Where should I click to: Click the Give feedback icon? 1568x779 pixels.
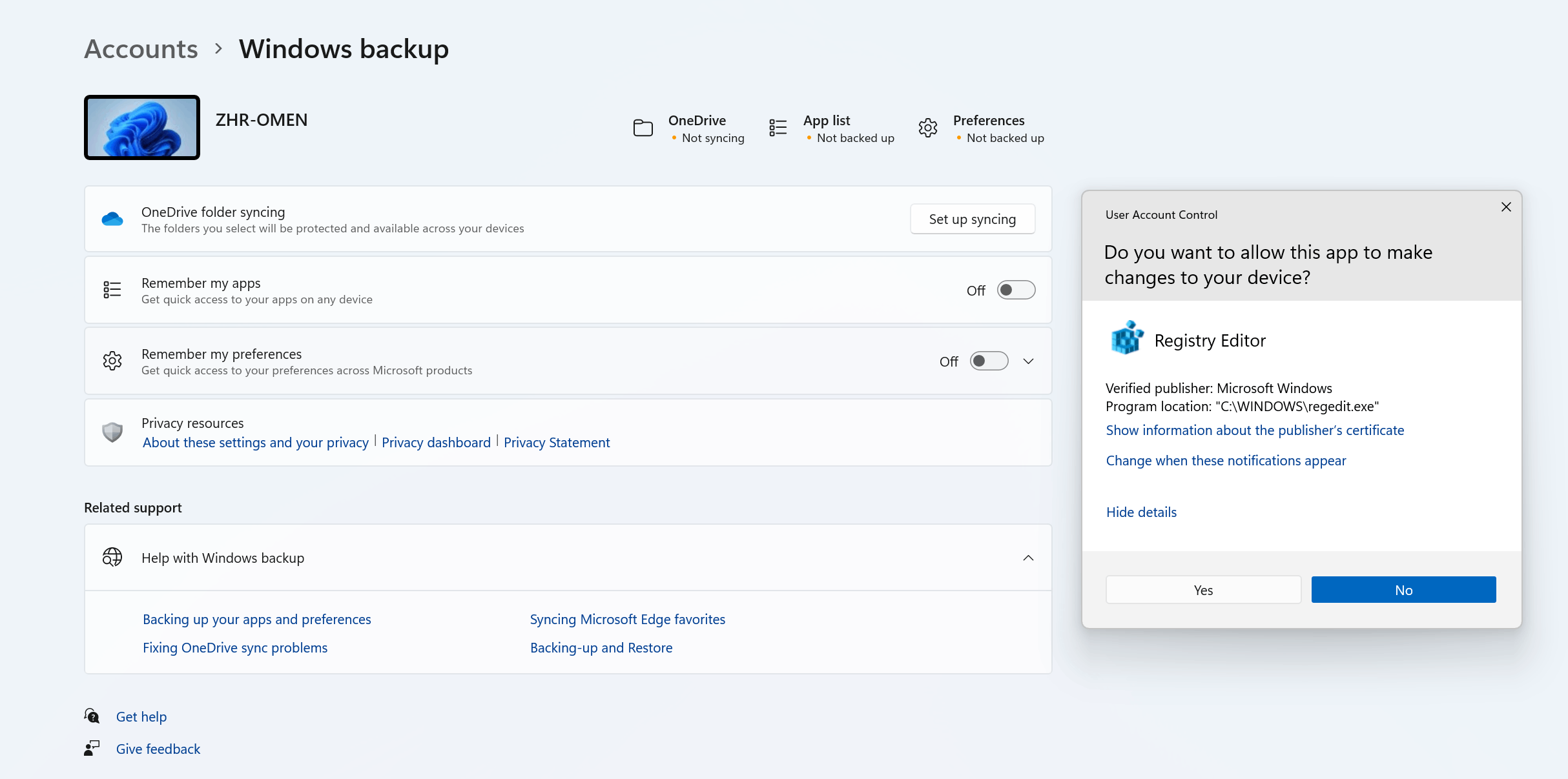[x=92, y=748]
